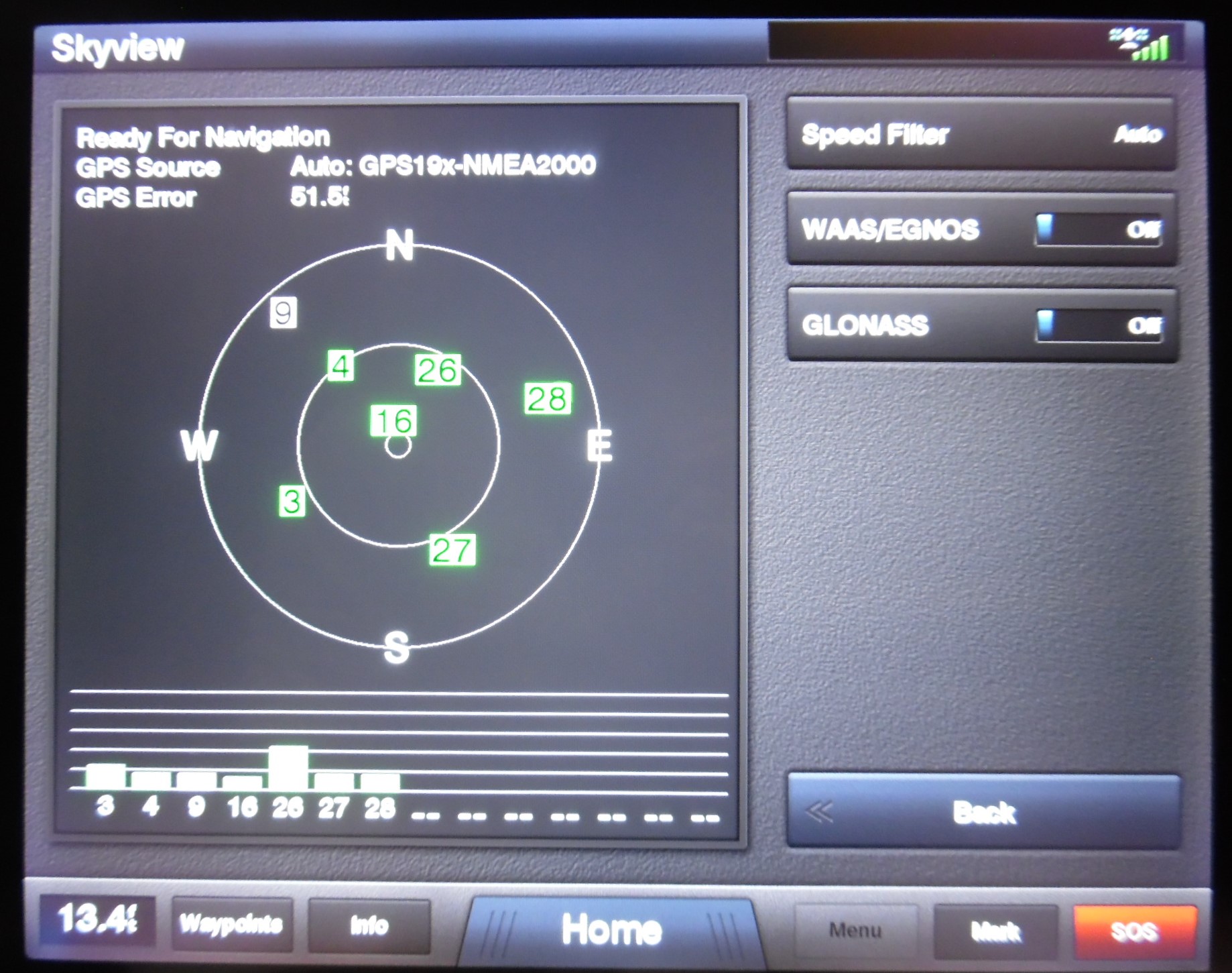Select green satellite 28 marker
Screen dimensions: 1232x973
click(x=548, y=398)
